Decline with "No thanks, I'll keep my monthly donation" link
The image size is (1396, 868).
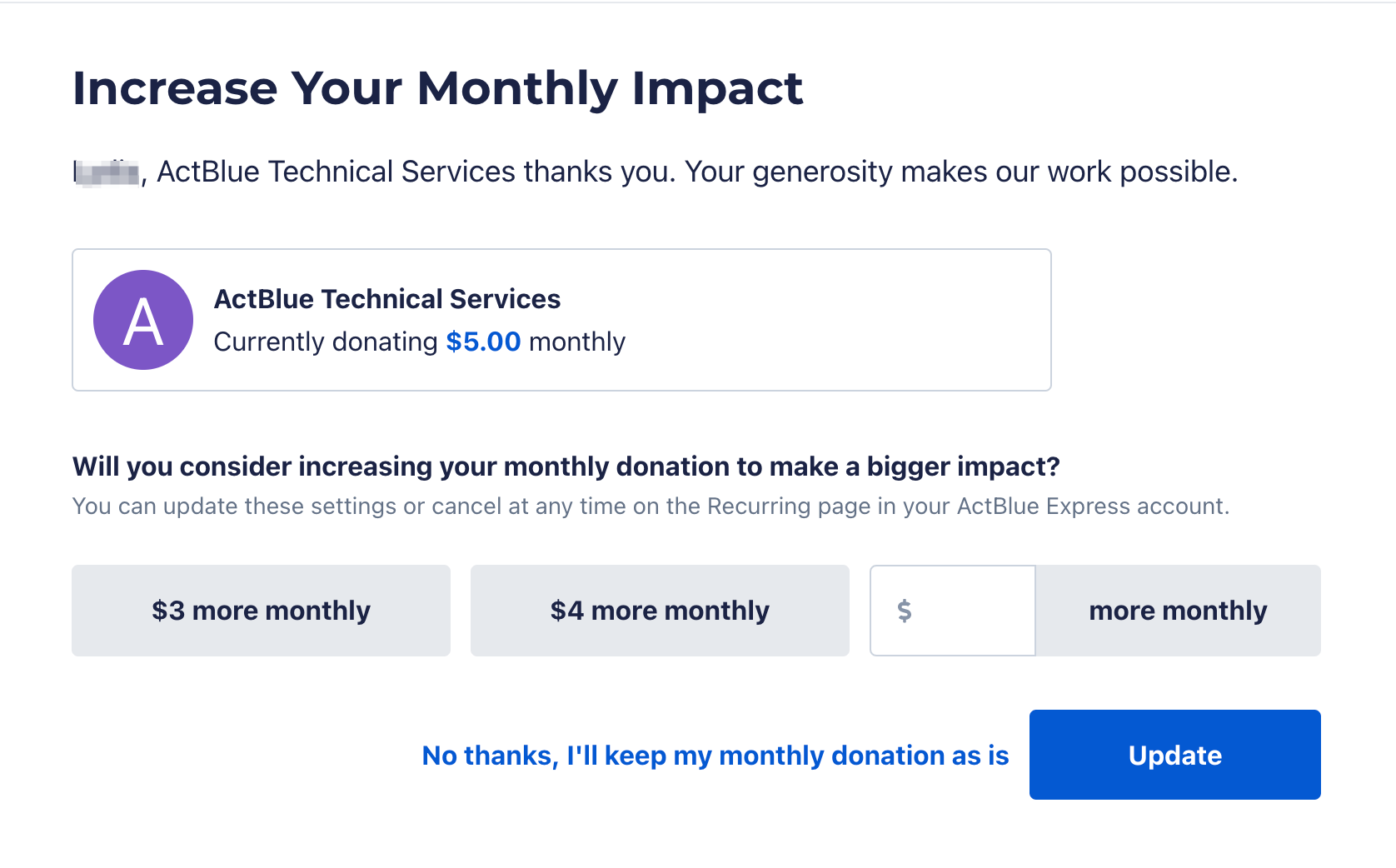[715, 756]
